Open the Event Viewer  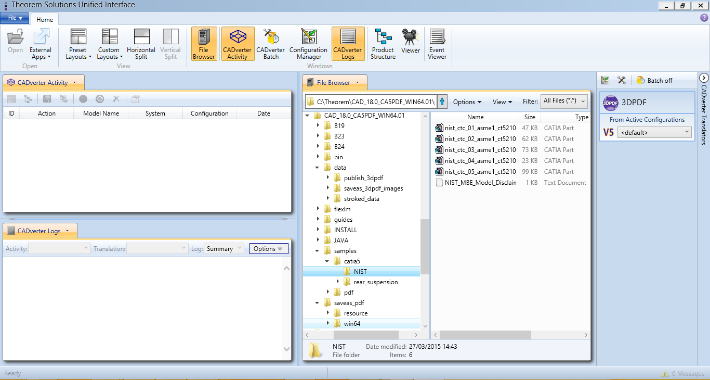click(437, 44)
